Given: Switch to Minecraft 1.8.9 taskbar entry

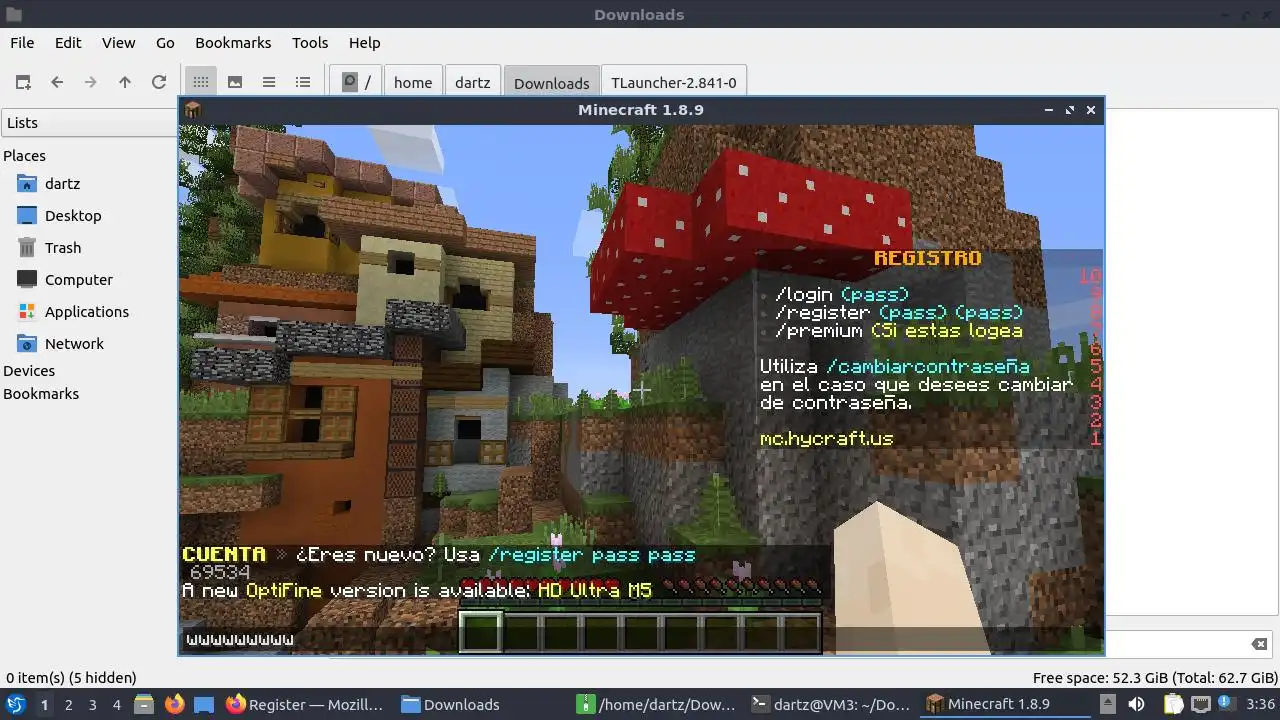Looking at the screenshot, I should [x=1005, y=704].
